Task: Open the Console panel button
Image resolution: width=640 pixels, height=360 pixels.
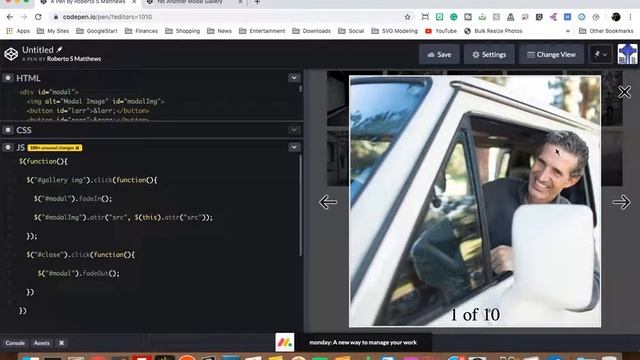Action: [x=15, y=343]
